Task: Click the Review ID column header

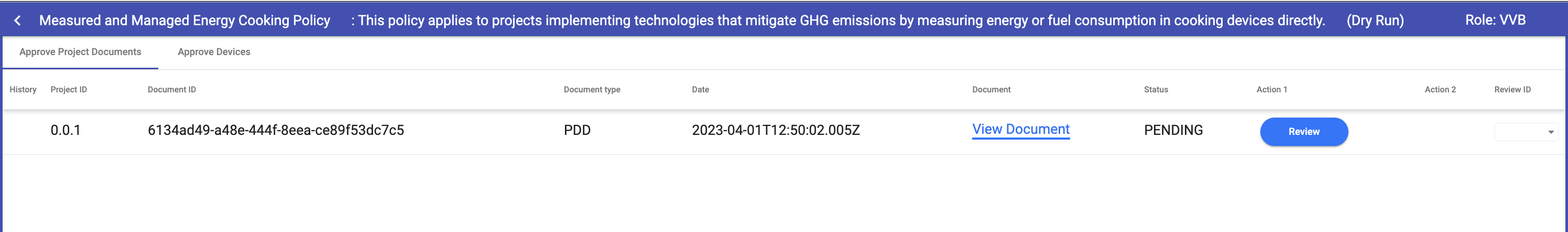Action: pos(1512,90)
